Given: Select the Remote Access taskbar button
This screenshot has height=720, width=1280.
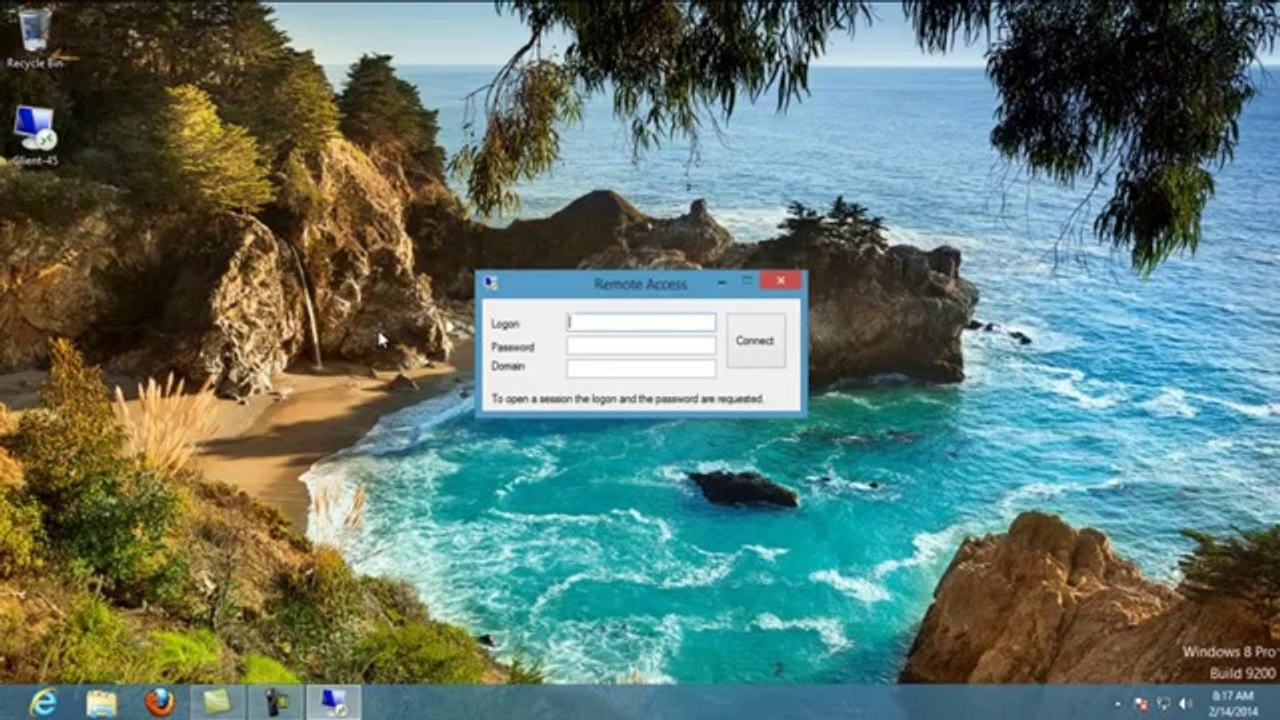Looking at the screenshot, I should (333, 703).
